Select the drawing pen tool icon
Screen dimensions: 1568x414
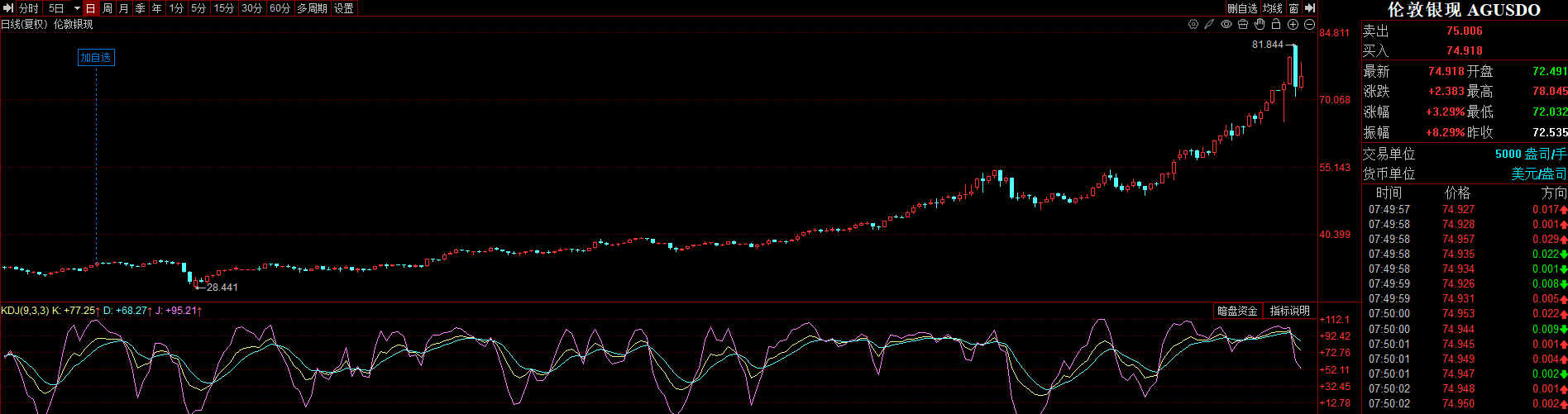[x=1210, y=25]
